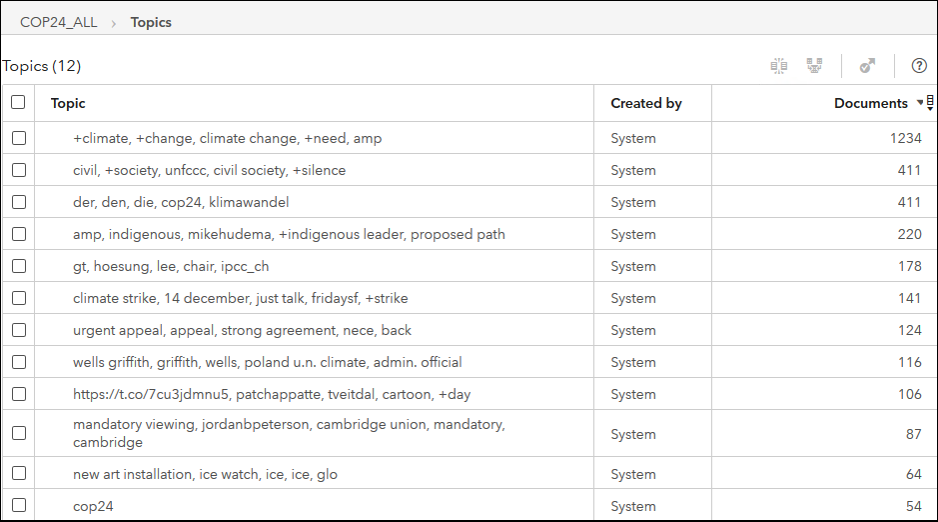The width and height of the screenshot is (938, 522).
Task: Open the help question mark icon
Action: coord(919,66)
